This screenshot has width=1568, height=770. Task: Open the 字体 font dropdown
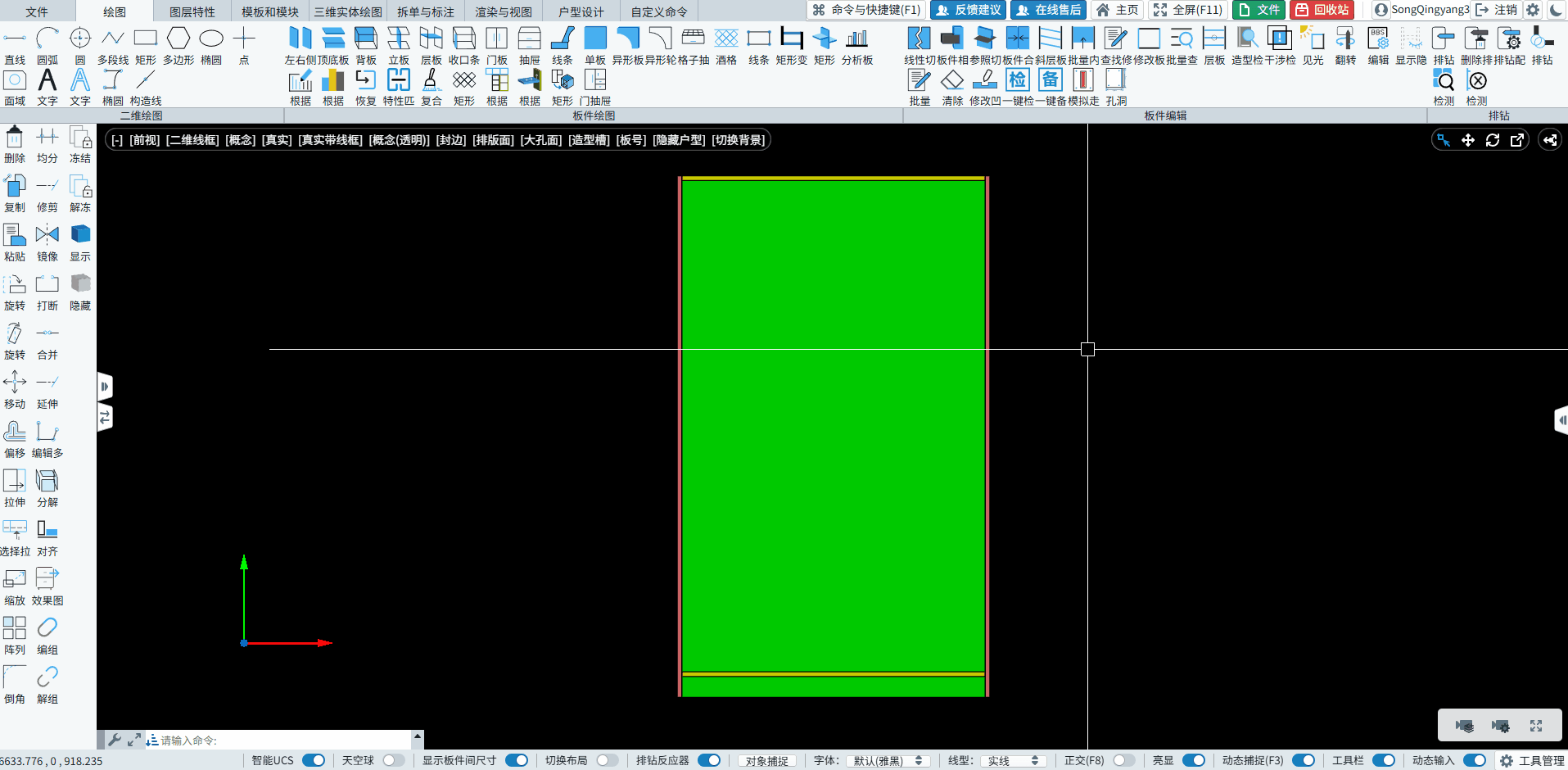[888, 761]
